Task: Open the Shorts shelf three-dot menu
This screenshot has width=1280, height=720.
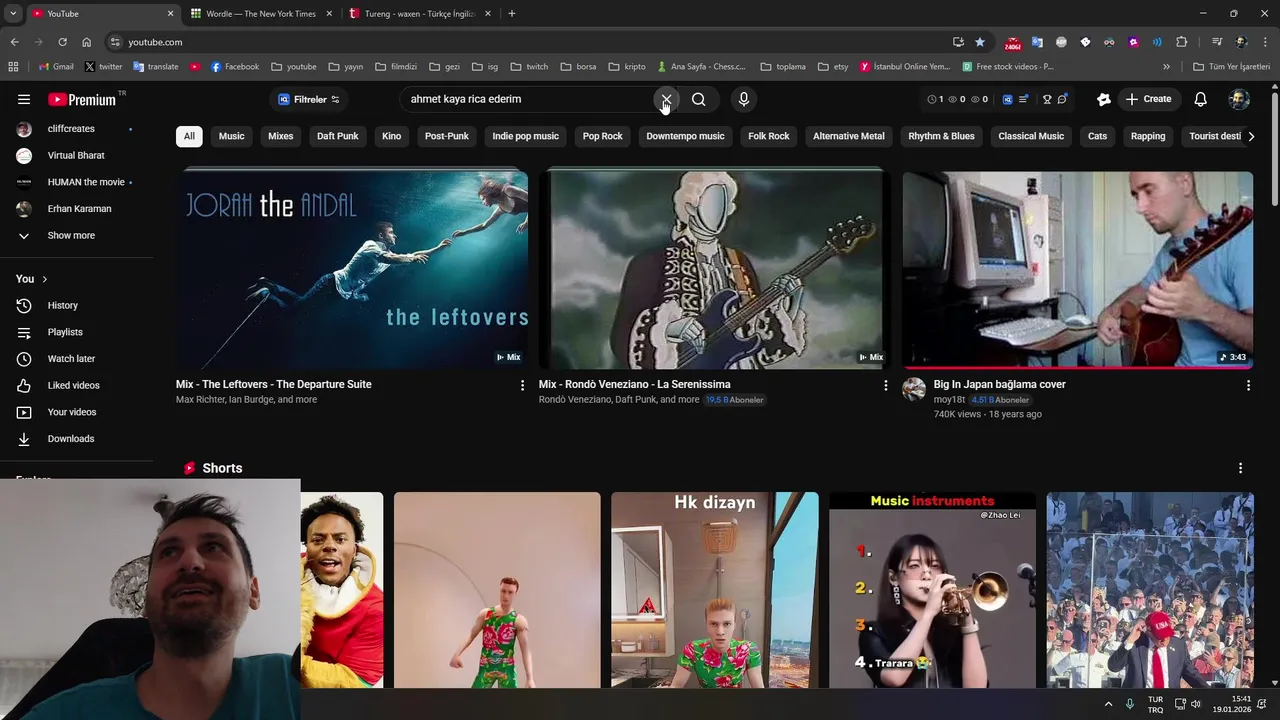Action: pyautogui.click(x=1241, y=468)
